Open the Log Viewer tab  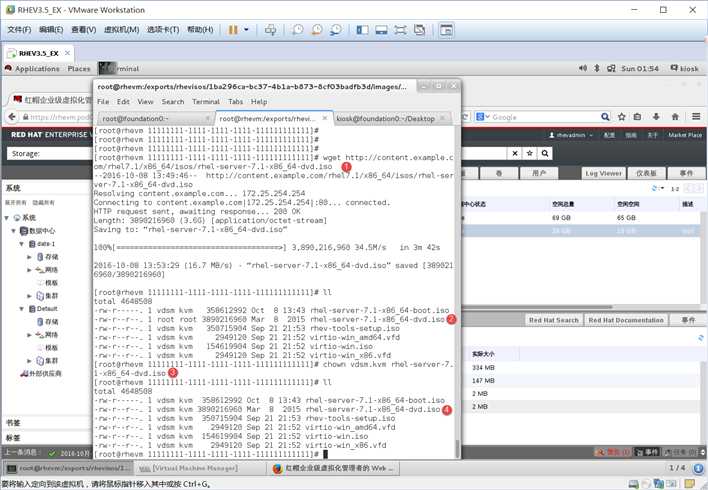(603, 173)
